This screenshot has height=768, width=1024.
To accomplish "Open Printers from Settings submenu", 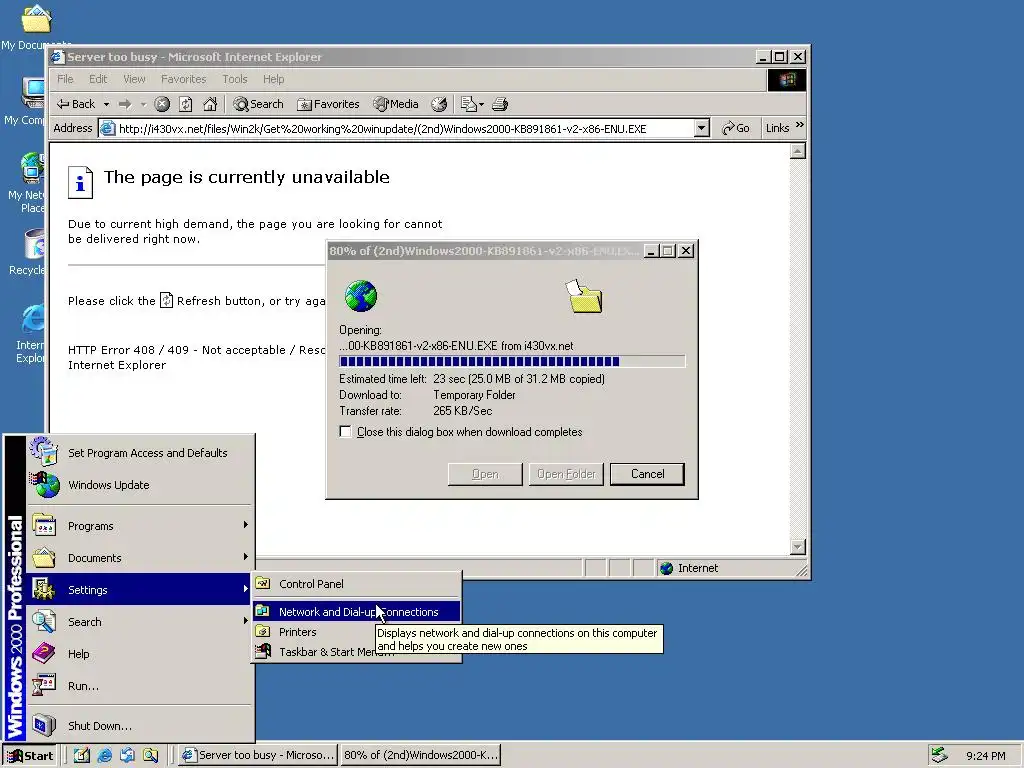I will (x=315, y=632).
